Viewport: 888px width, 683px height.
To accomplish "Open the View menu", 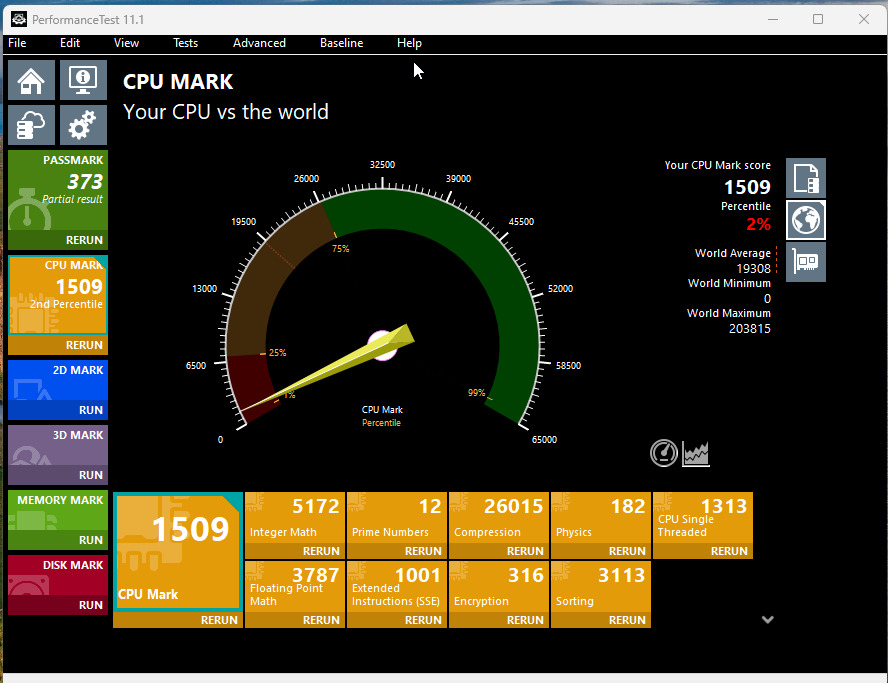I will point(126,43).
